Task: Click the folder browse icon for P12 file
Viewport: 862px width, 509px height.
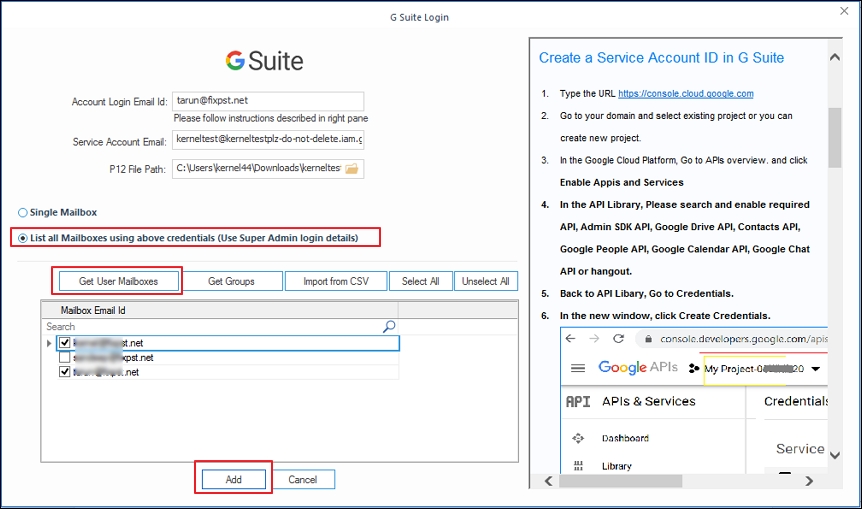Action: pyautogui.click(x=352, y=169)
